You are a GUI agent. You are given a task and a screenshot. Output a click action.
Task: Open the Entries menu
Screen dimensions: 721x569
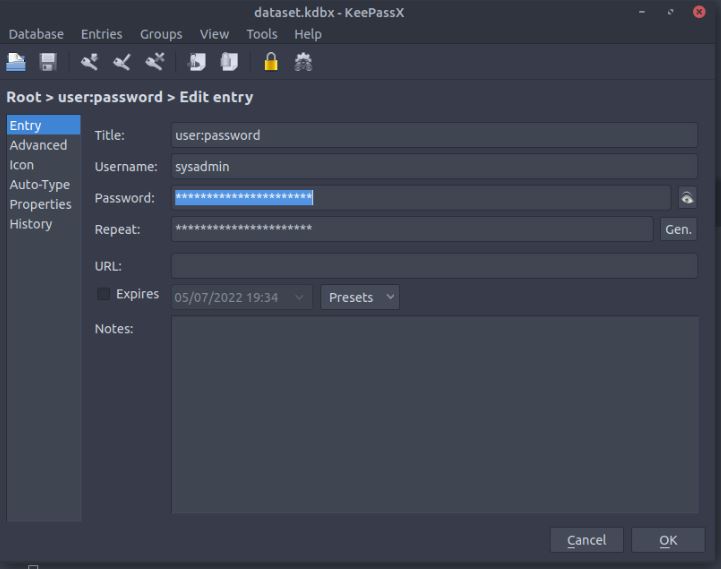click(102, 34)
